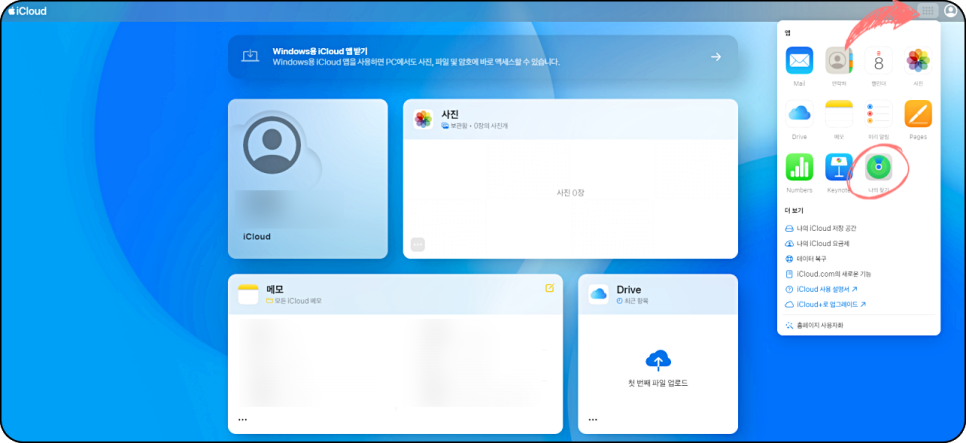This screenshot has height=443, width=966.
Task: Launch Numbers from the app grid
Action: 799,167
